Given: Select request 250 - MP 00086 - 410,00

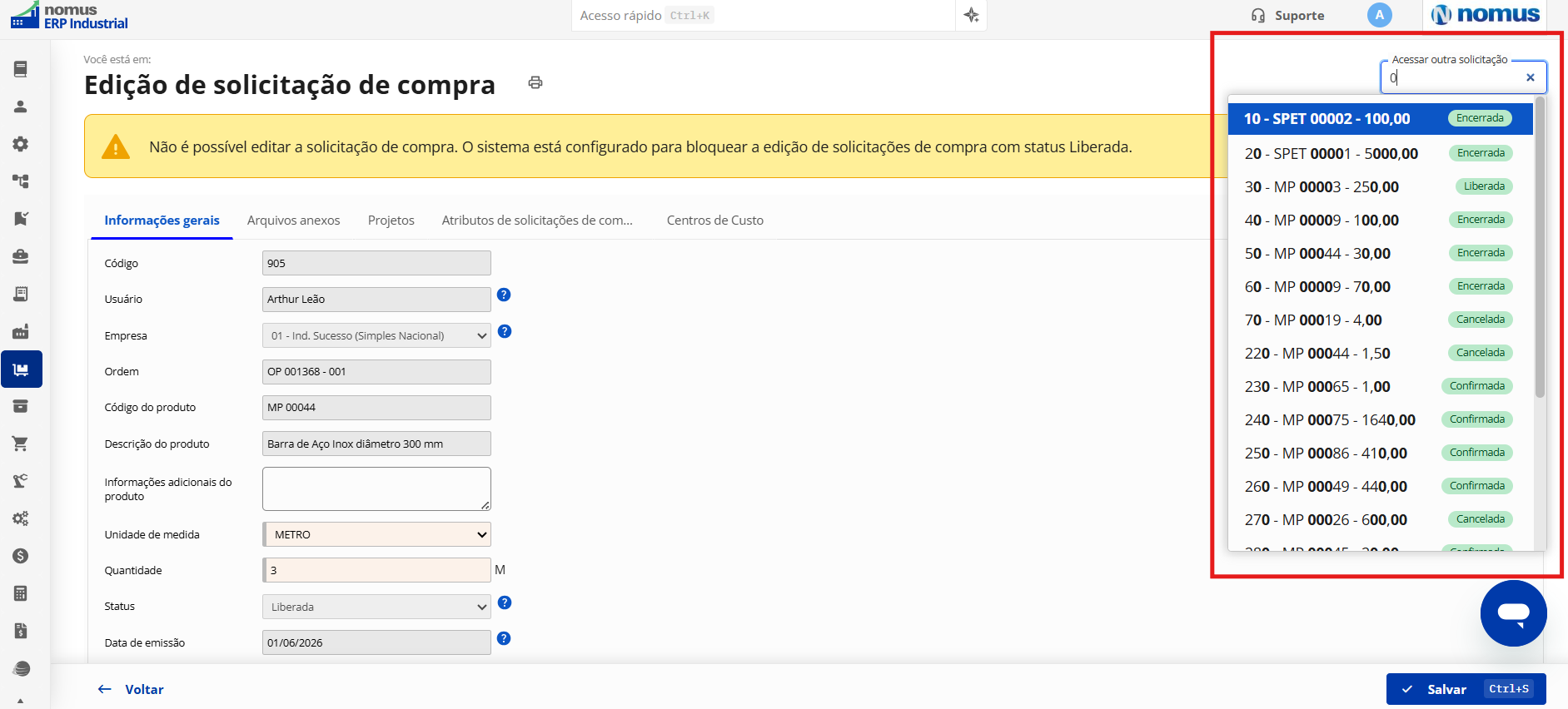Looking at the screenshot, I should [x=1380, y=453].
